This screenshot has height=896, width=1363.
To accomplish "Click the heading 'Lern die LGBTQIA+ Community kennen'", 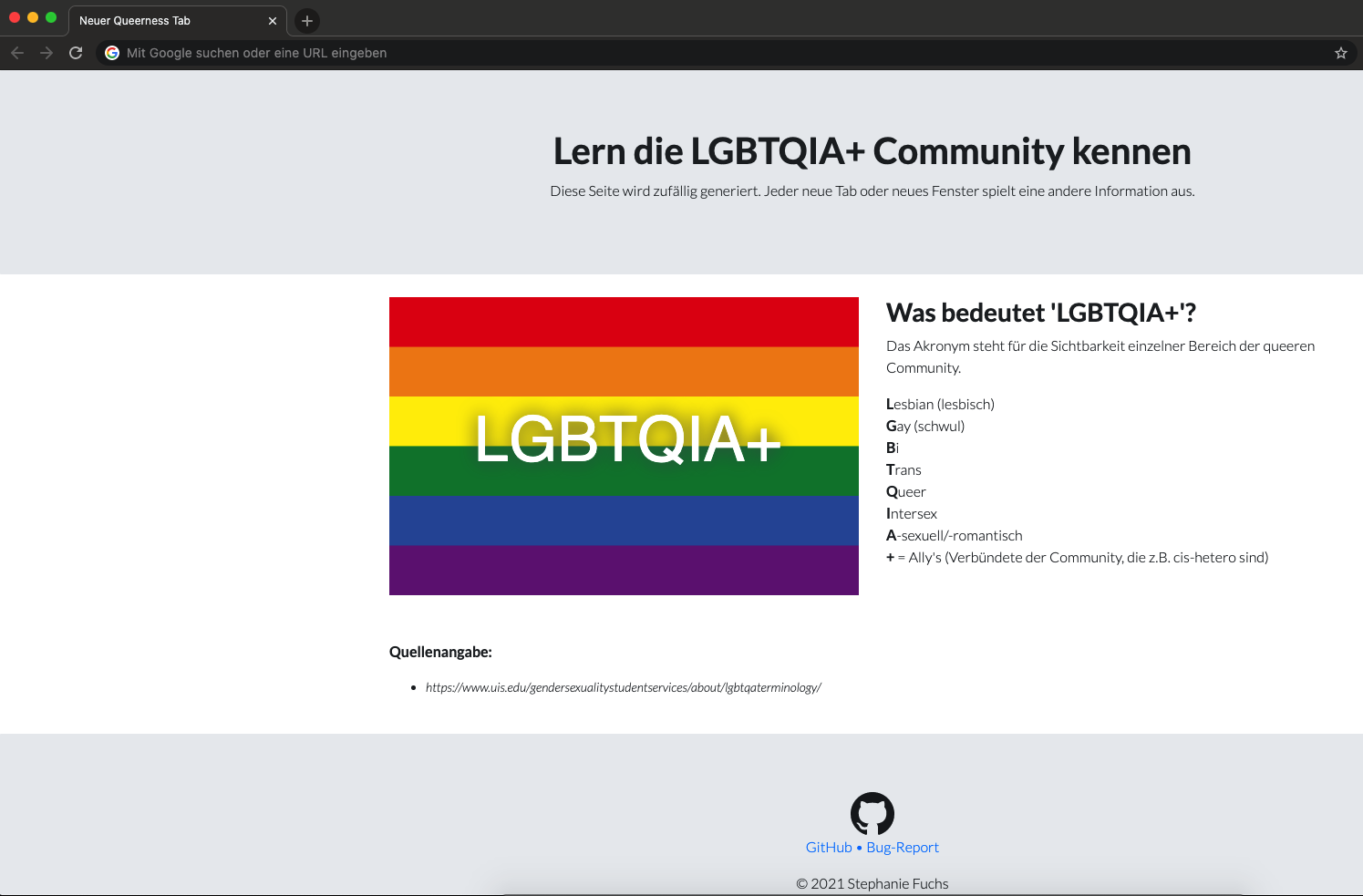I will tap(873, 151).
